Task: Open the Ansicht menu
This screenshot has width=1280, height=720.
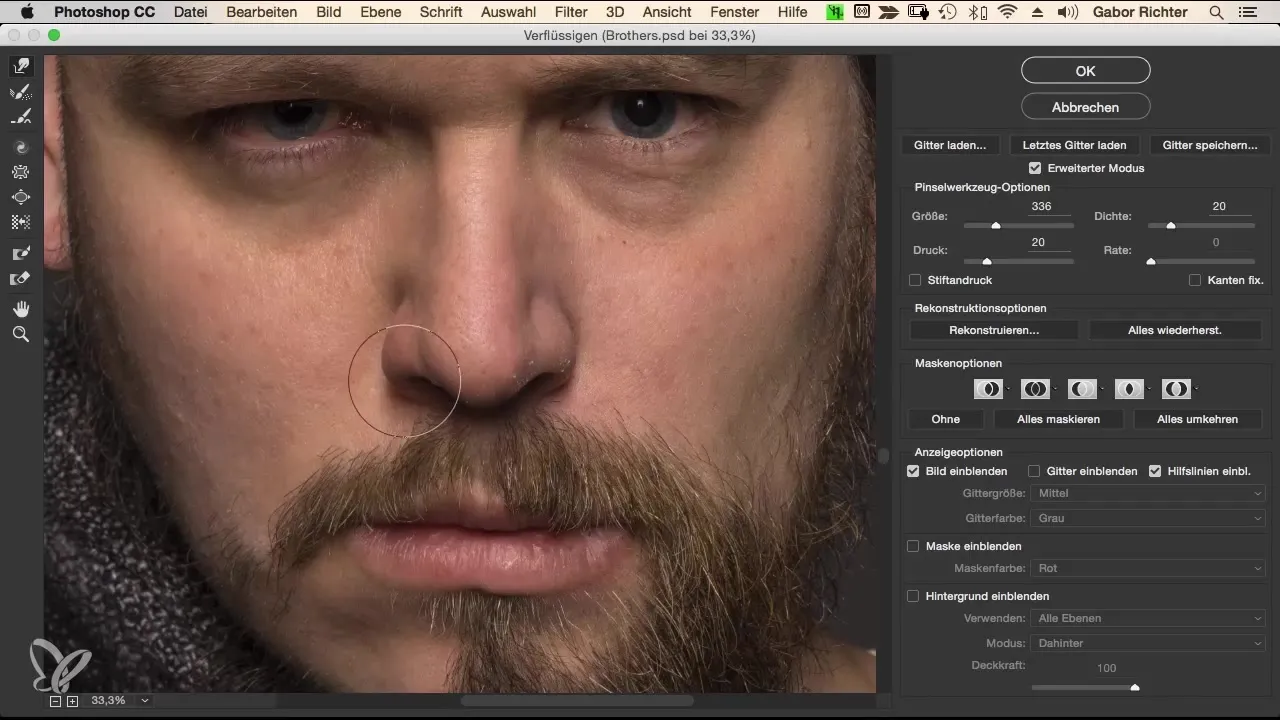Action: click(665, 12)
